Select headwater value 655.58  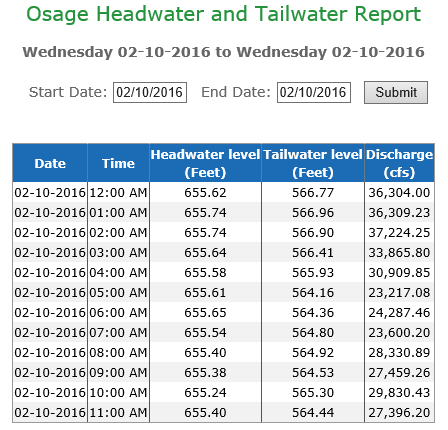tap(205, 272)
